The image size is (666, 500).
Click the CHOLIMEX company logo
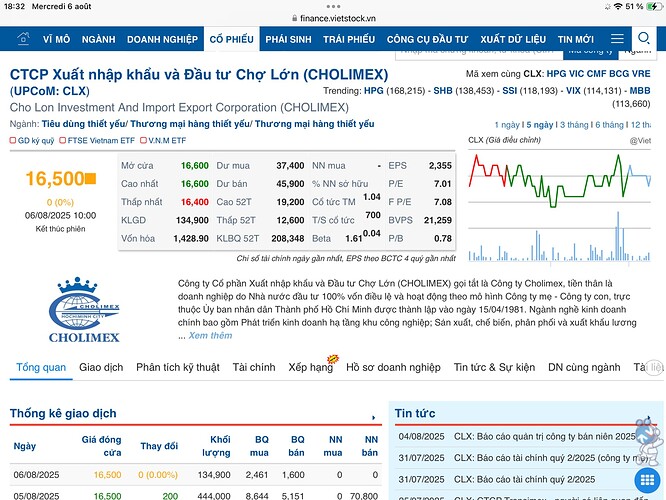pyautogui.click(x=84, y=310)
